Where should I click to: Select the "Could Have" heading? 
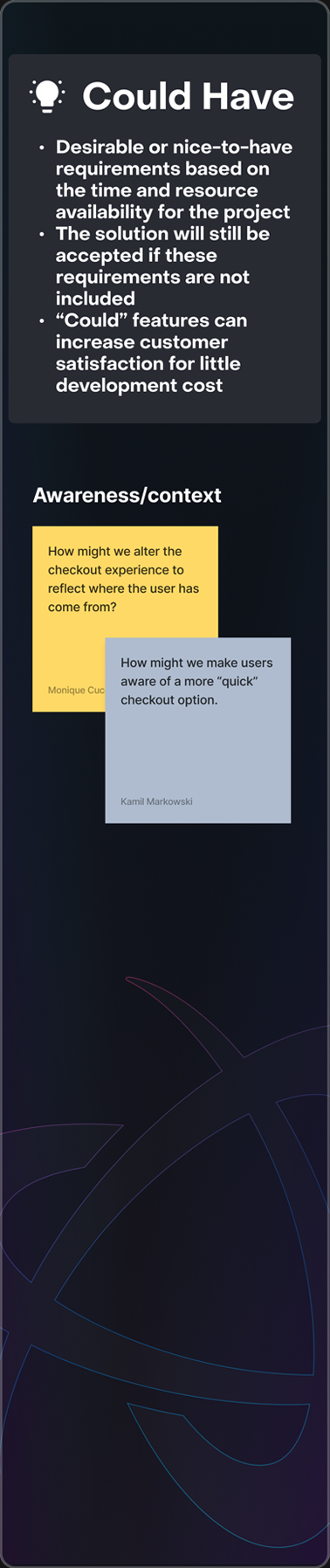(x=188, y=96)
